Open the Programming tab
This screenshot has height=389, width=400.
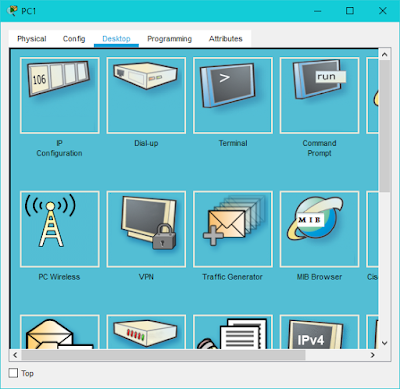(x=170, y=39)
